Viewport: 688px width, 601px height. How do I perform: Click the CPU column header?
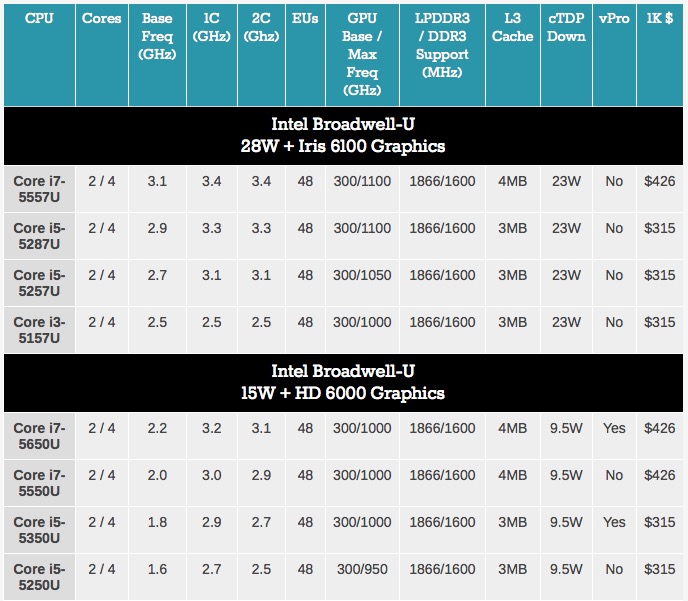click(39, 19)
